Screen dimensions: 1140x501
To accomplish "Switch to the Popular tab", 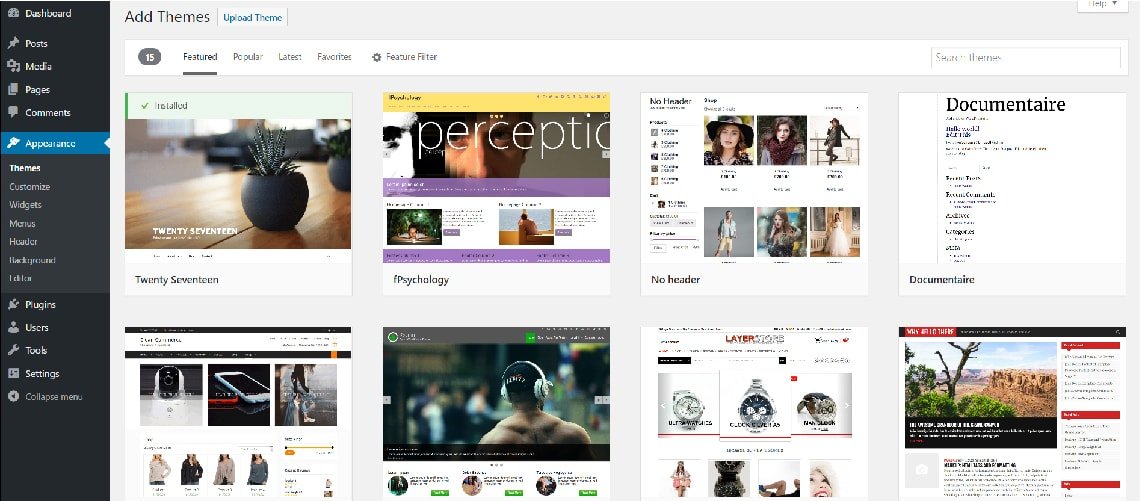I will (248, 57).
